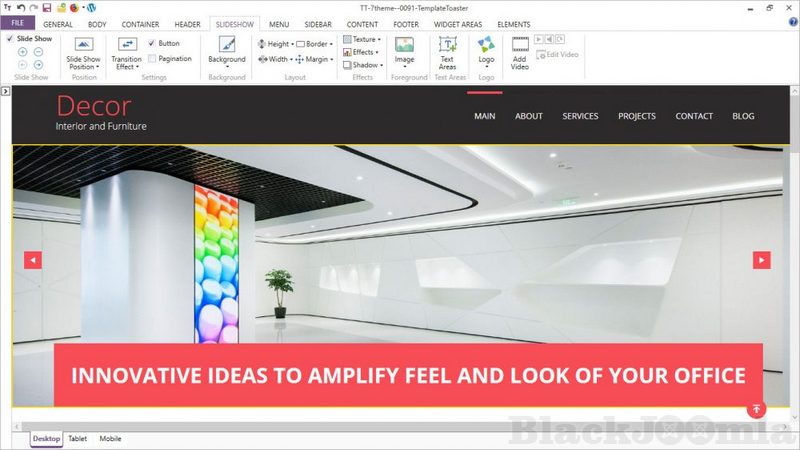The height and width of the screenshot is (450, 800).
Task: Click the scroll-to-top arrow button
Action: coord(756,409)
